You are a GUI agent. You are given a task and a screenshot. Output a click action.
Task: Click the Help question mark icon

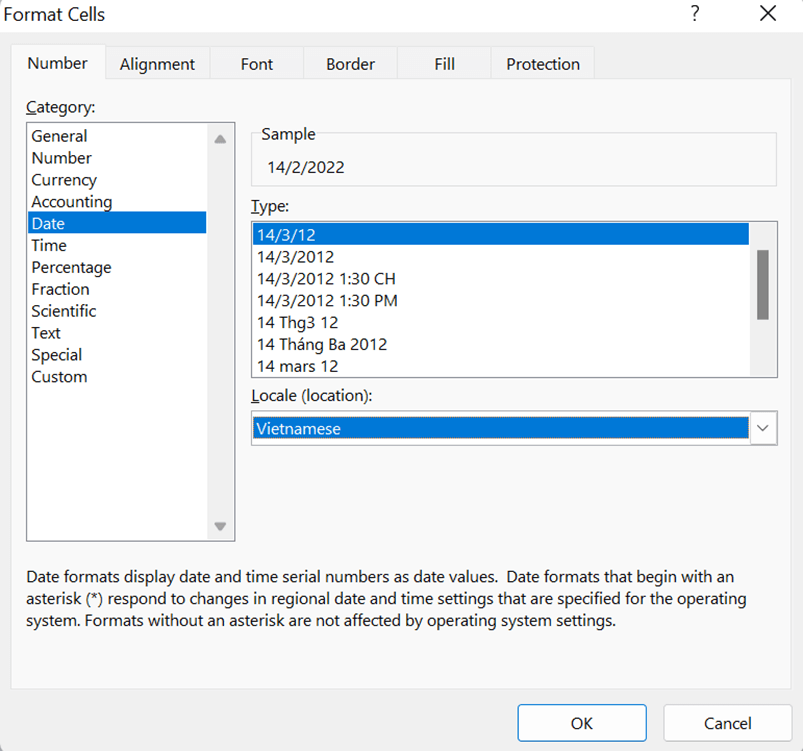pyautogui.click(x=694, y=14)
